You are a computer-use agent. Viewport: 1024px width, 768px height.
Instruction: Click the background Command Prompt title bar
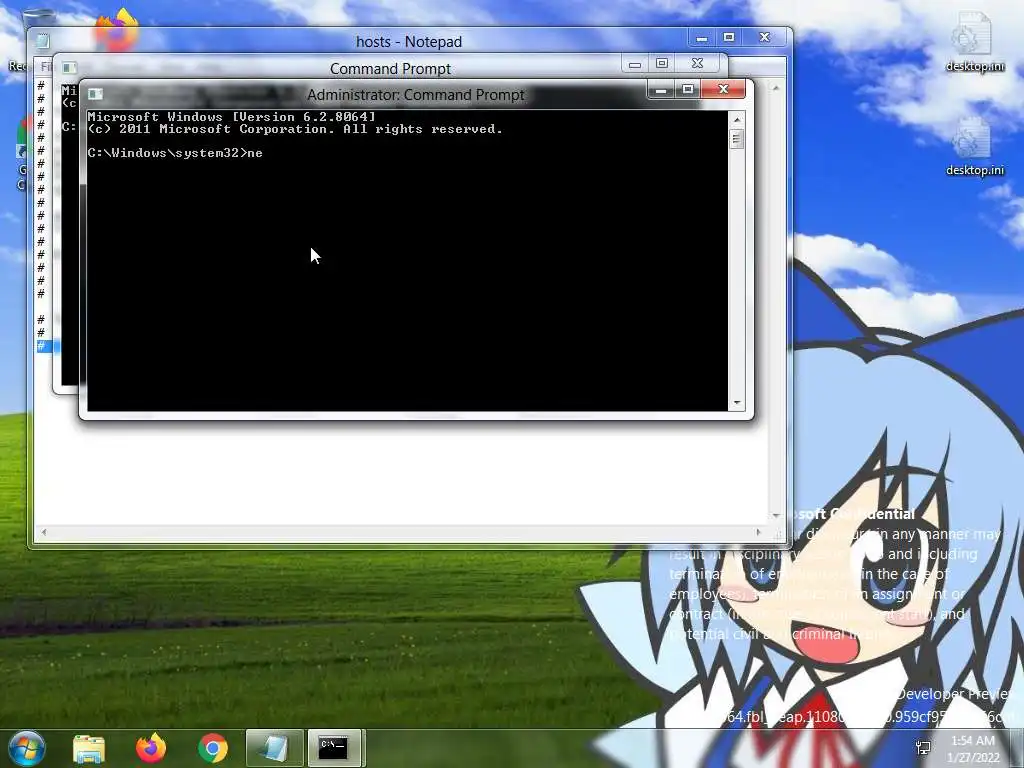point(391,69)
